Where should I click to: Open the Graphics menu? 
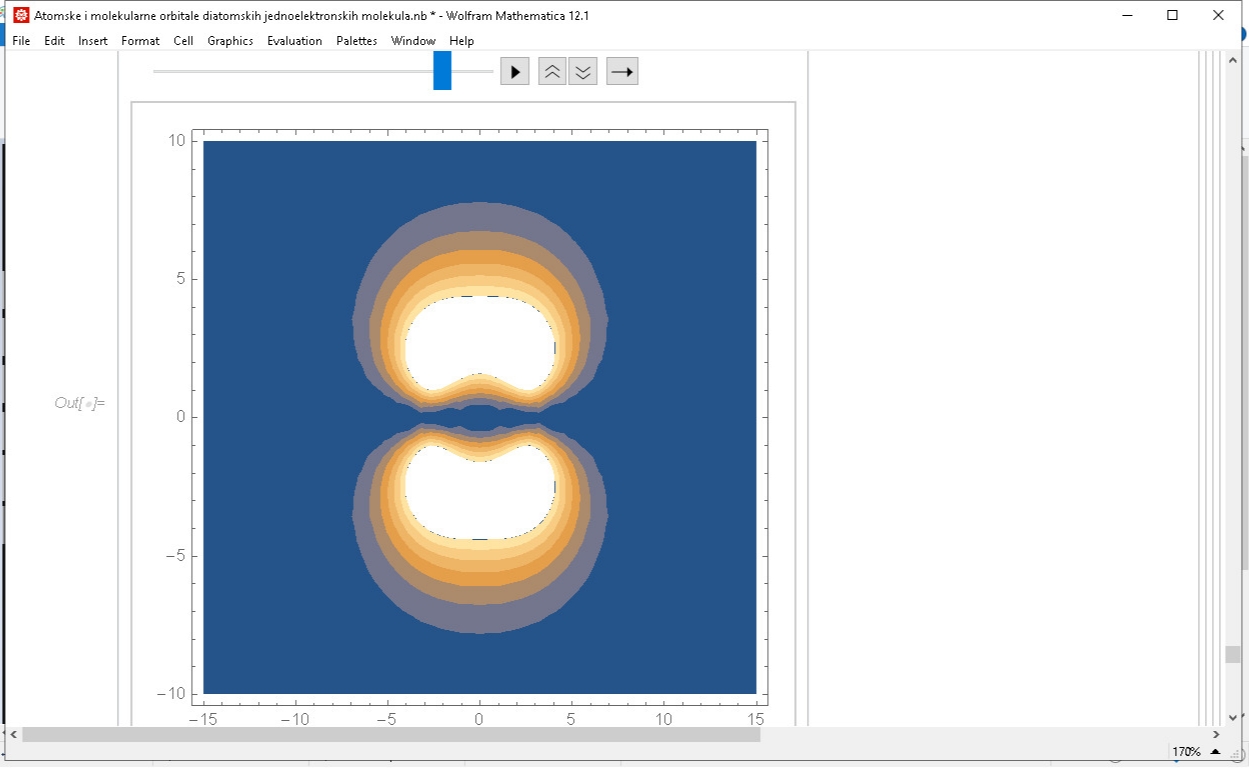(x=230, y=41)
